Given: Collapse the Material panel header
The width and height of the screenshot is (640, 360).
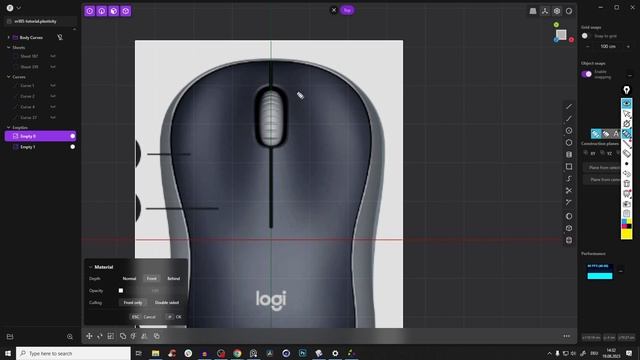Looking at the screenshot, I should [x=91, y=267].
